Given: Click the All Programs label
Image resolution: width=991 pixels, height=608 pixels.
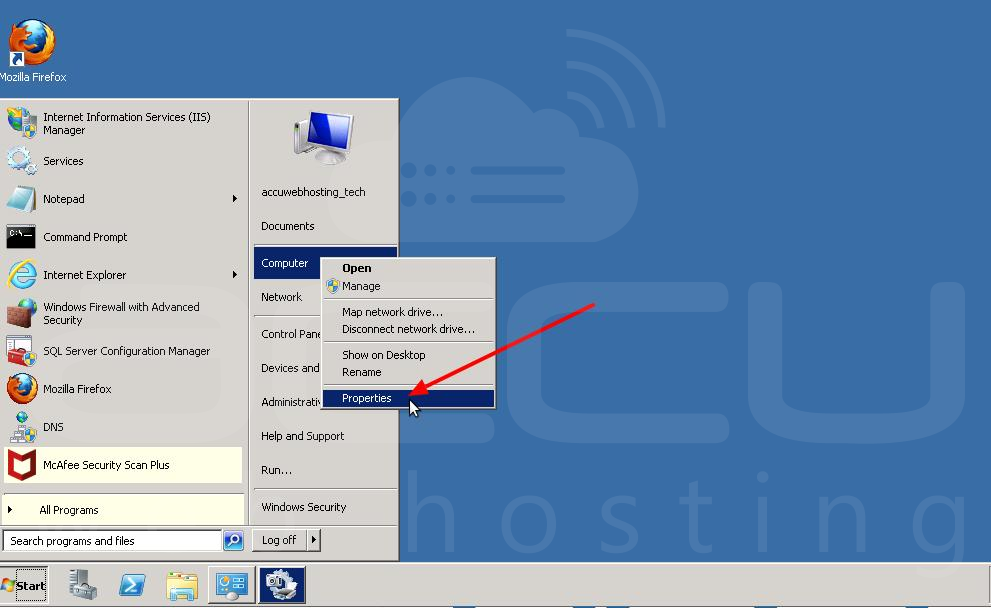Looking at the screenshot, I should click(69, 510).
